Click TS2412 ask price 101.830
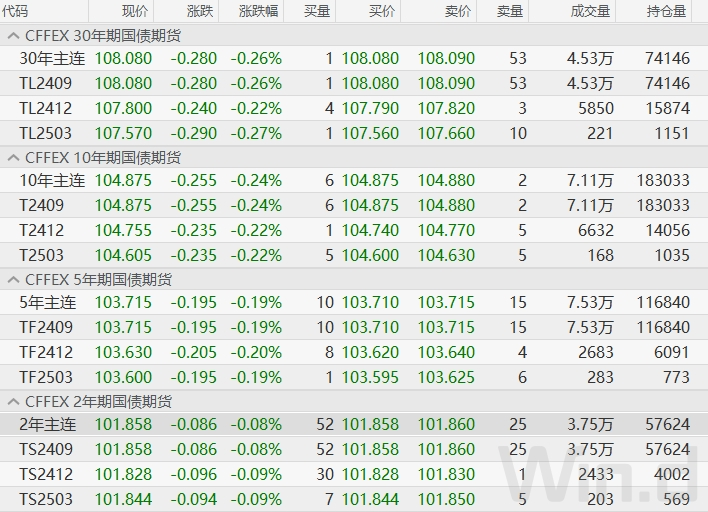 click(446, 475)
